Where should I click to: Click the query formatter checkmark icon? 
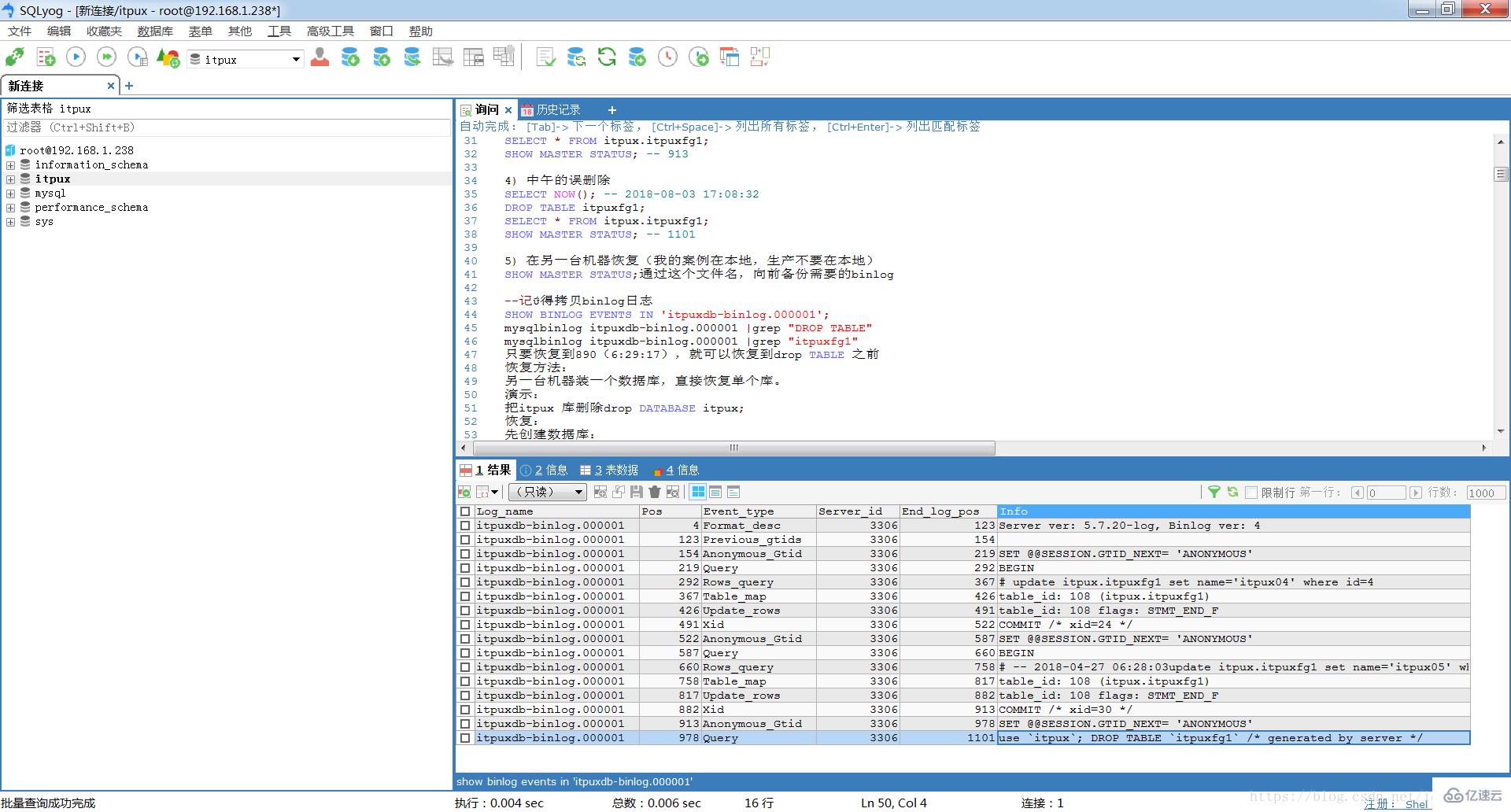545,57
